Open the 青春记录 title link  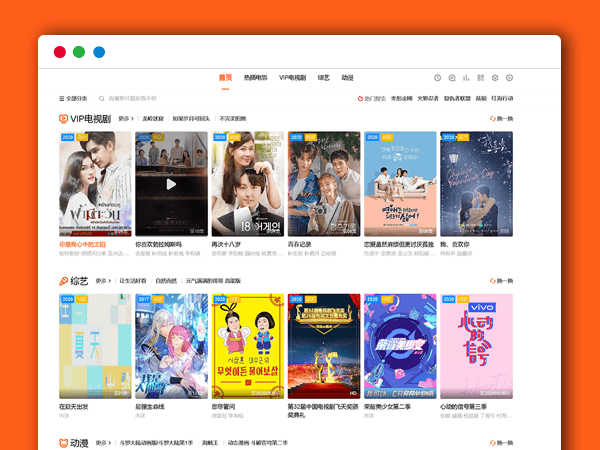pyautogui.click(x=301, y=244)
